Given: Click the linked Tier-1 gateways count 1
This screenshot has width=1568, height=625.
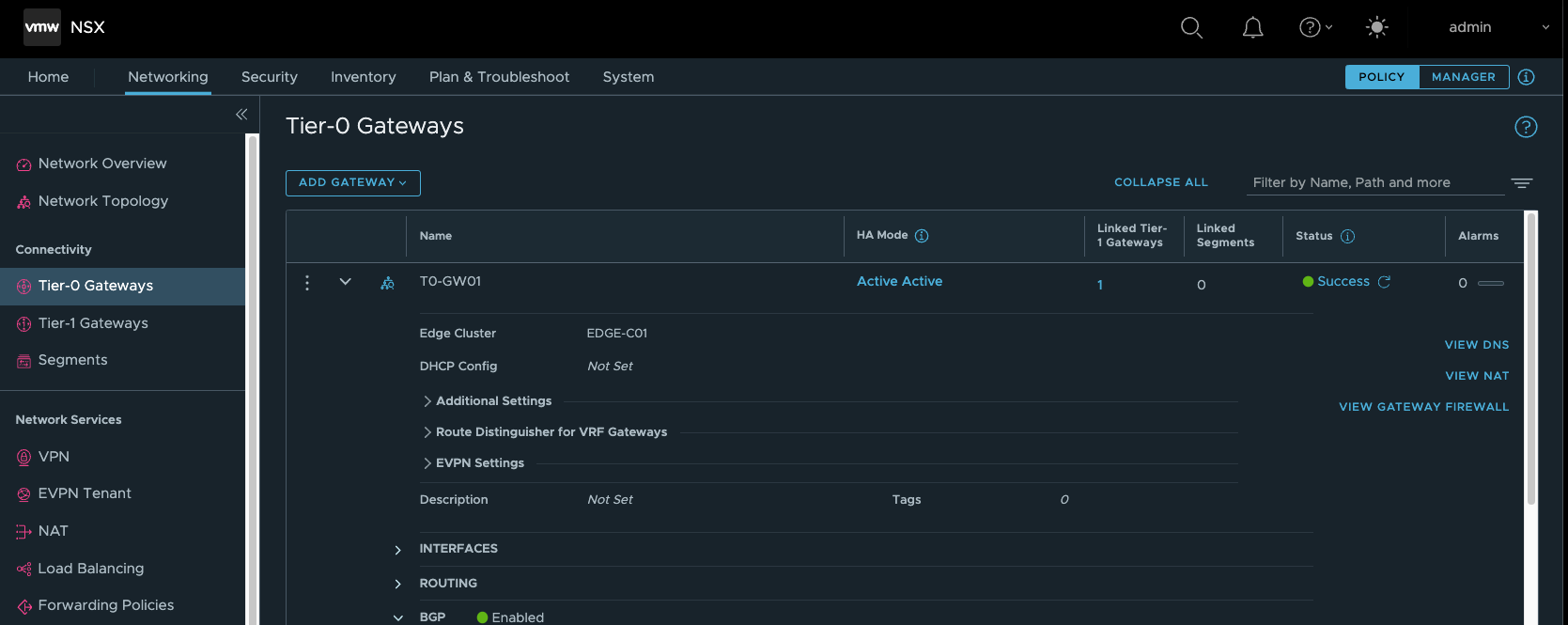Looking at the screenshot, I should pyautogui.click(x=1100, y=285).
